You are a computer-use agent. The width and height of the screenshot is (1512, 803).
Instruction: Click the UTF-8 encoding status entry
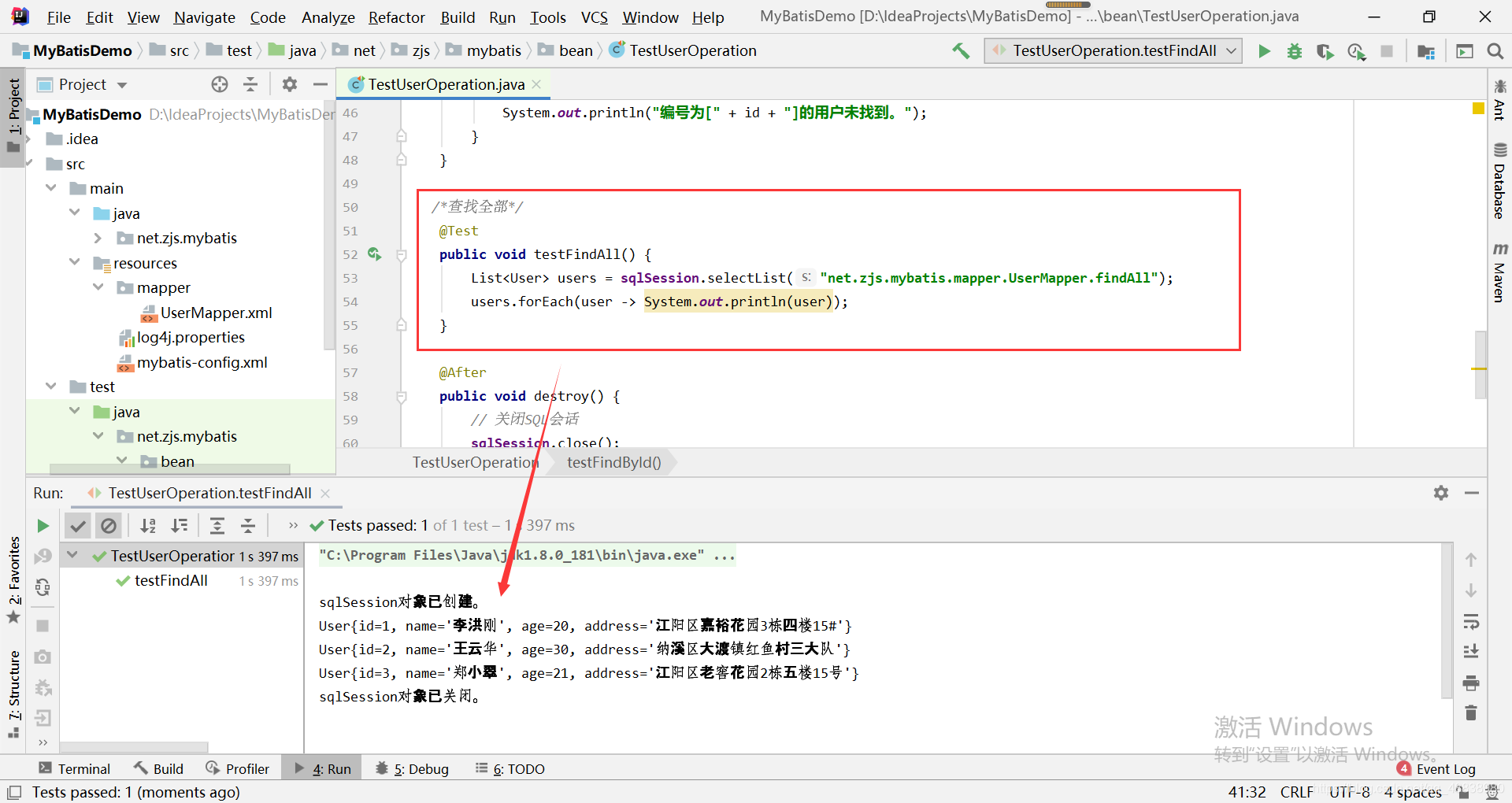pos(1350,792)
